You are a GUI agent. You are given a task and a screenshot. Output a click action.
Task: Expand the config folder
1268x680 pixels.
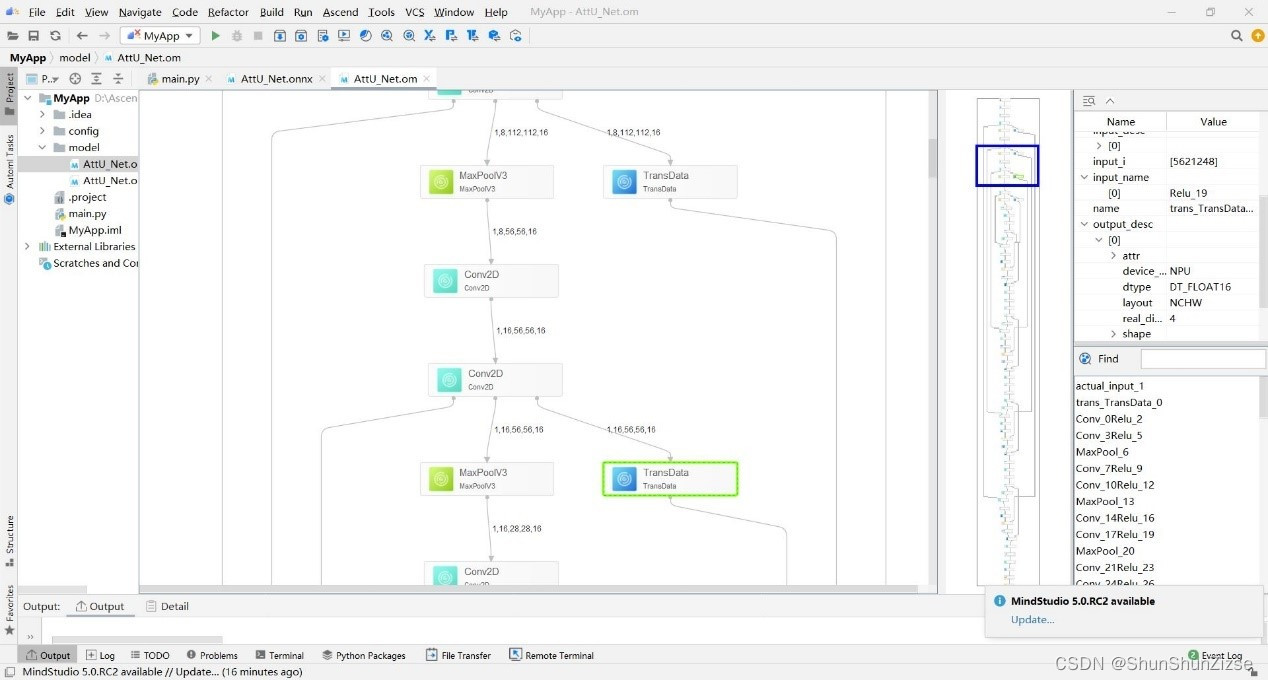(x=42, y=131)
